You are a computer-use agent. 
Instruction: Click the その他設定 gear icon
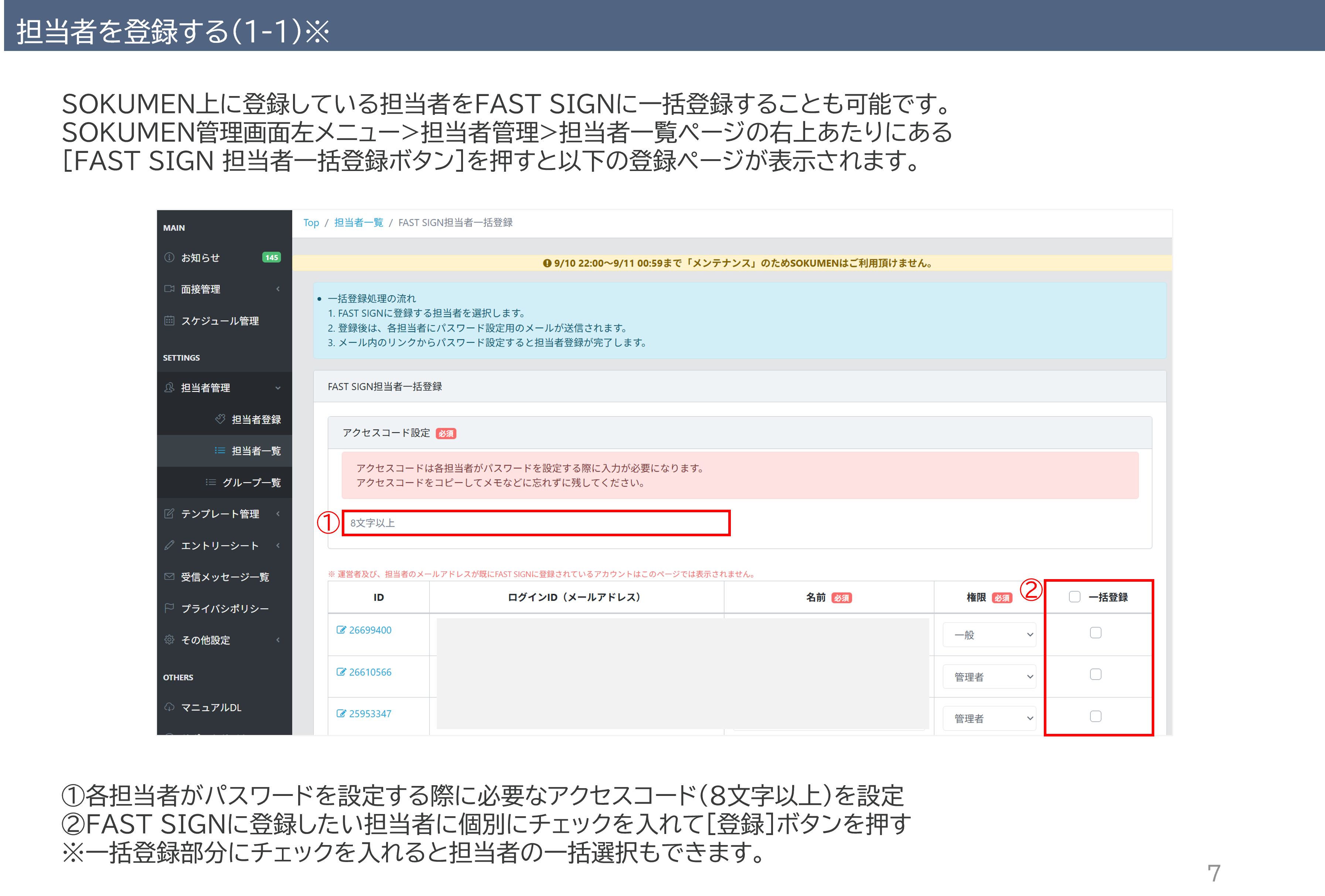coord(169,640)
